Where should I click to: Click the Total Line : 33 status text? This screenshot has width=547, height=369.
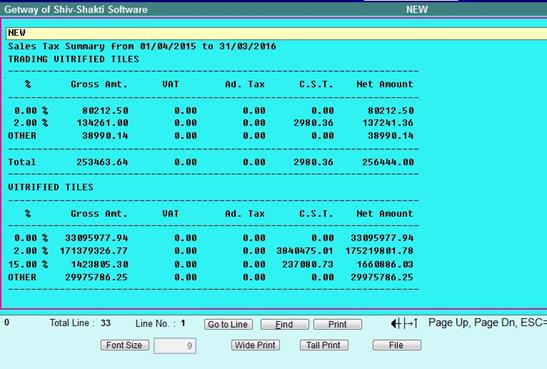tap(80, 323)
